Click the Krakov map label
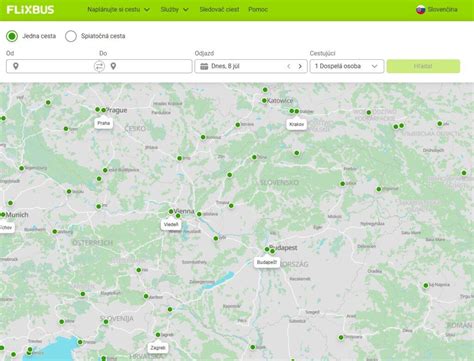Viewport: 474px width, 361px height. coord(296,124)
